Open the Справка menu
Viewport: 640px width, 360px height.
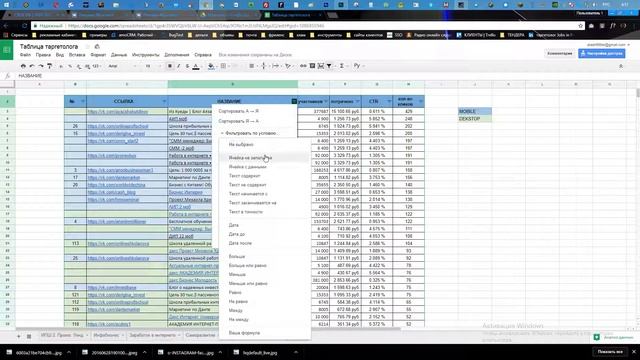203,55
